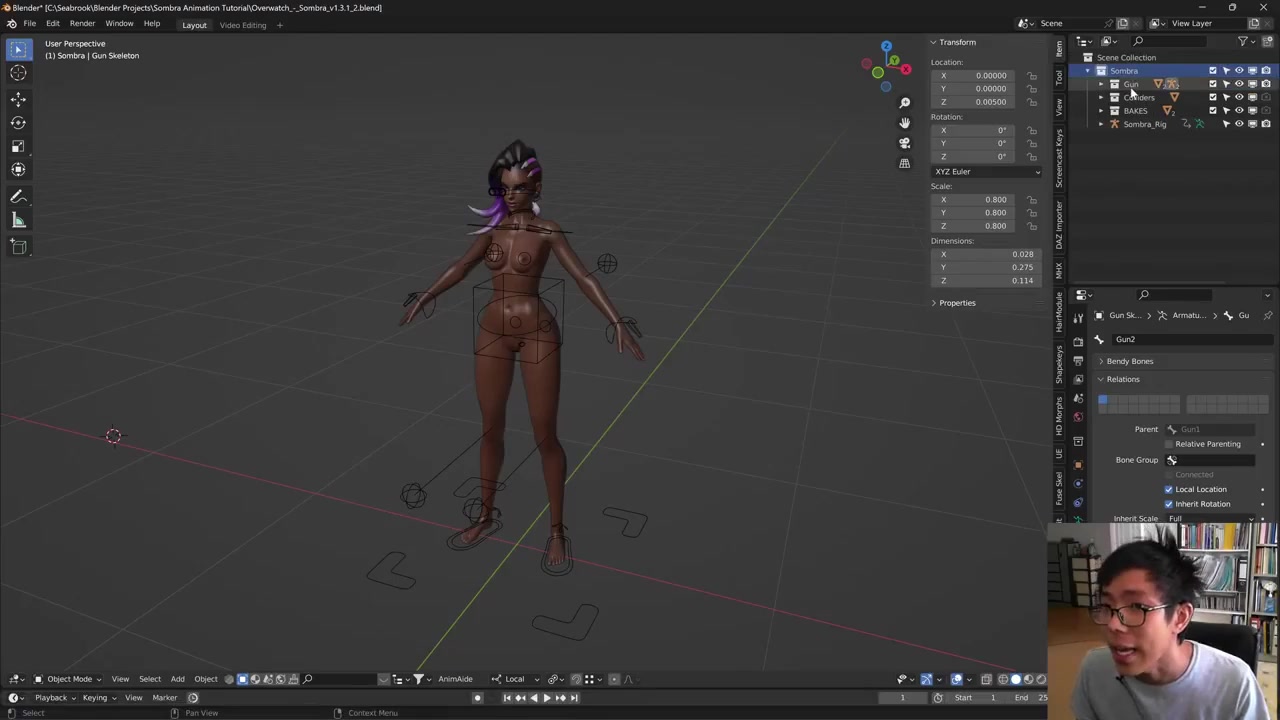Select the Rotate tool
1280x720 pixels.
coord(18,122)
